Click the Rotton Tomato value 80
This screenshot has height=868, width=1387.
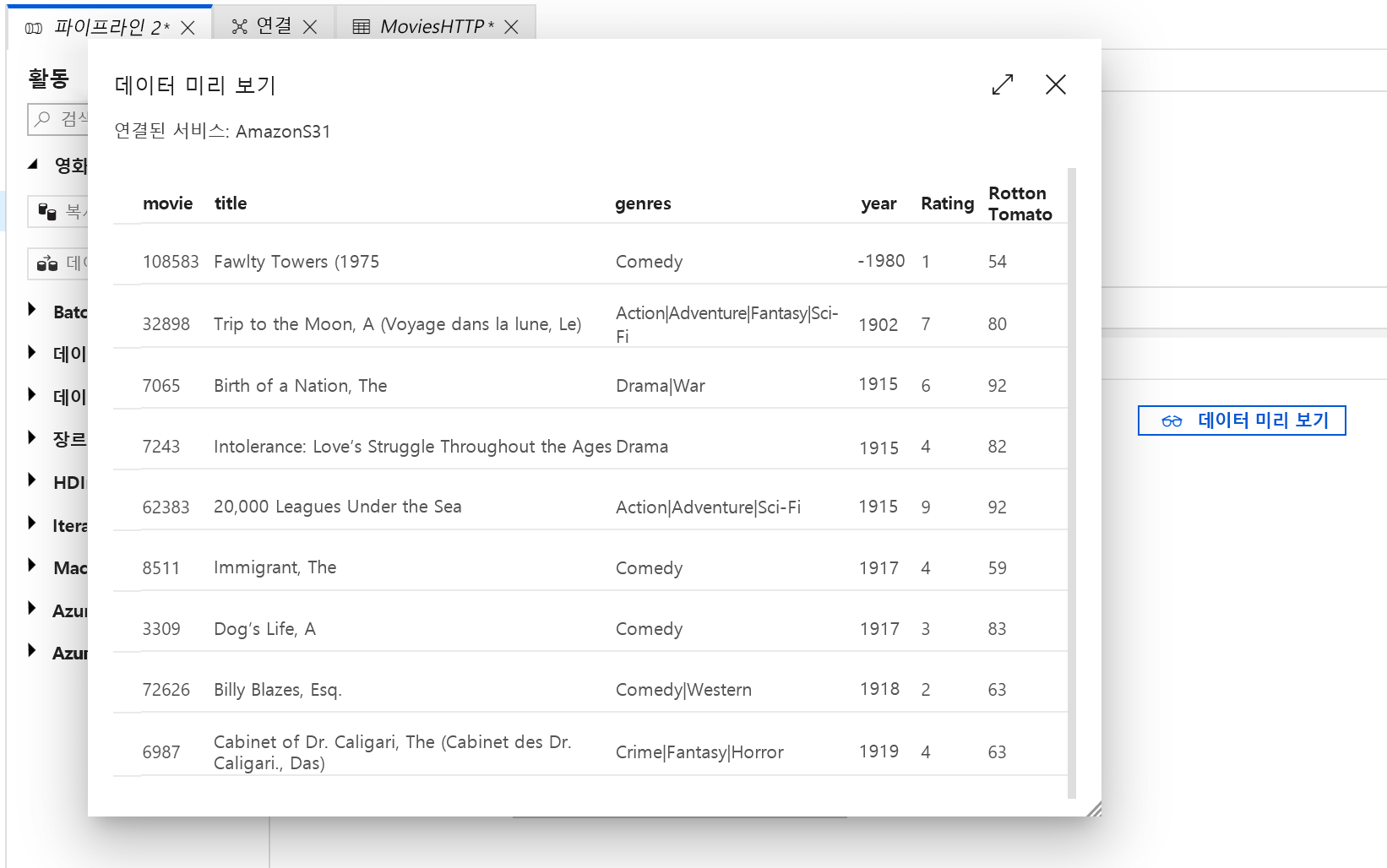point(998,324)
